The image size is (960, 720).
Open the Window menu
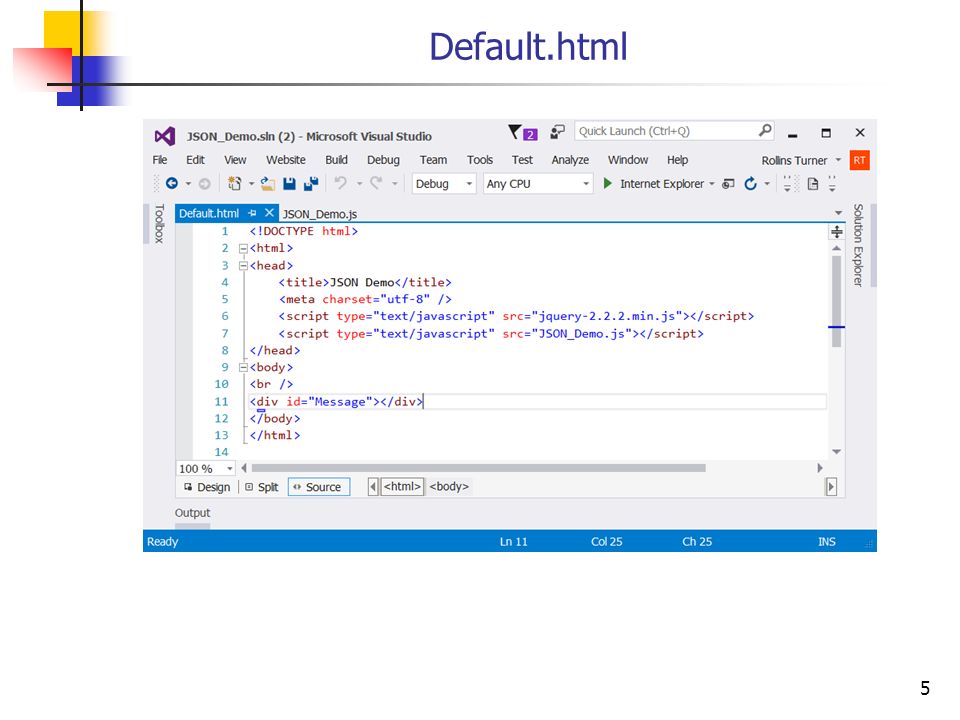[x=628, y=160]
